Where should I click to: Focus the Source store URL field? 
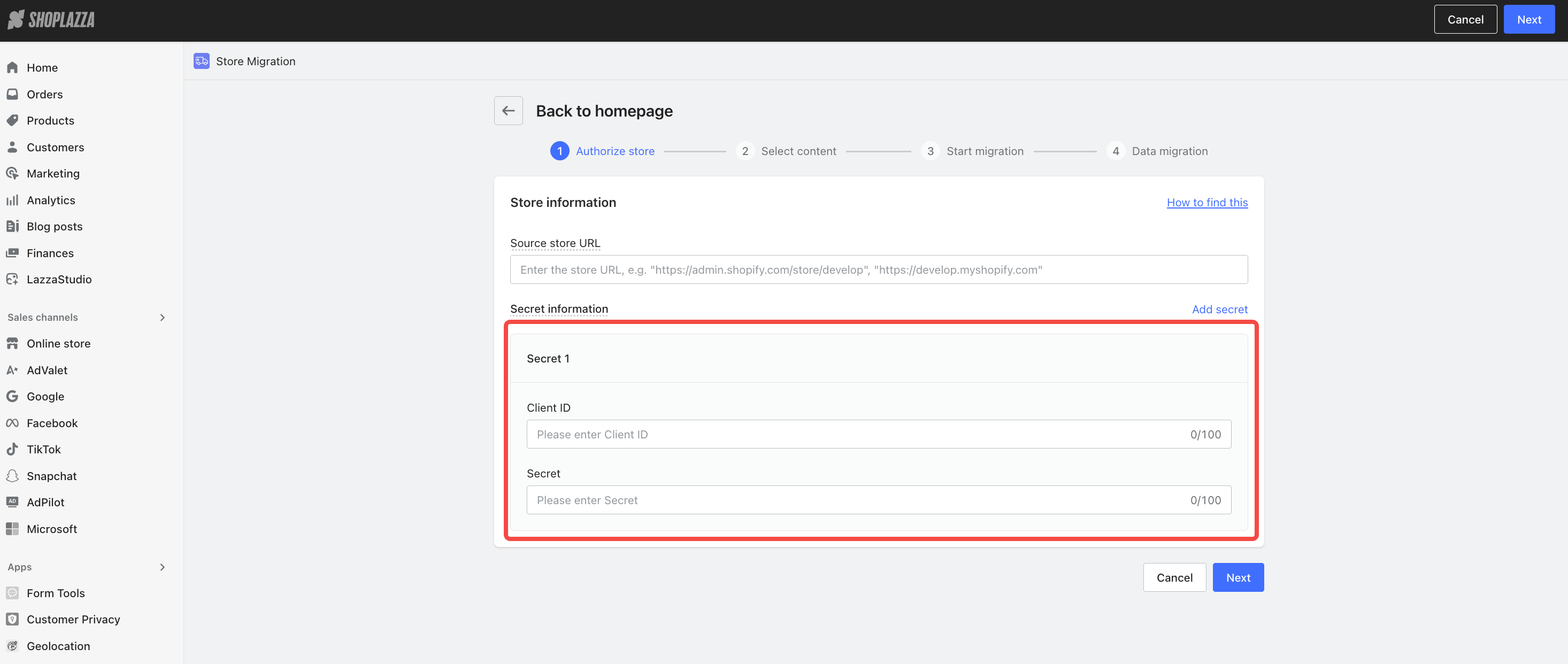[878, 269]
